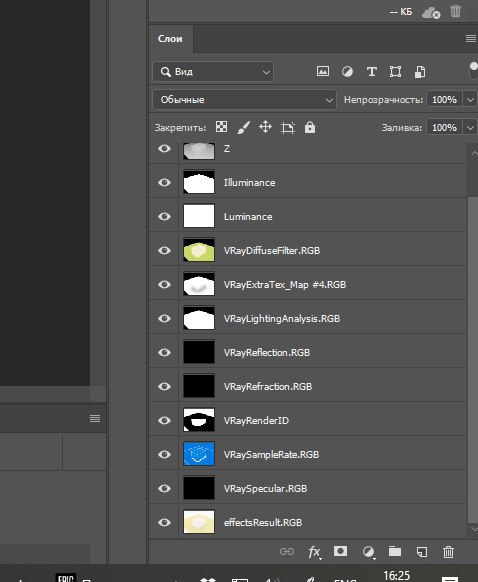Hide the VRaySpecular.RGB layer
The width and height of the screenshot is (478, 582).
pos(164,488)
